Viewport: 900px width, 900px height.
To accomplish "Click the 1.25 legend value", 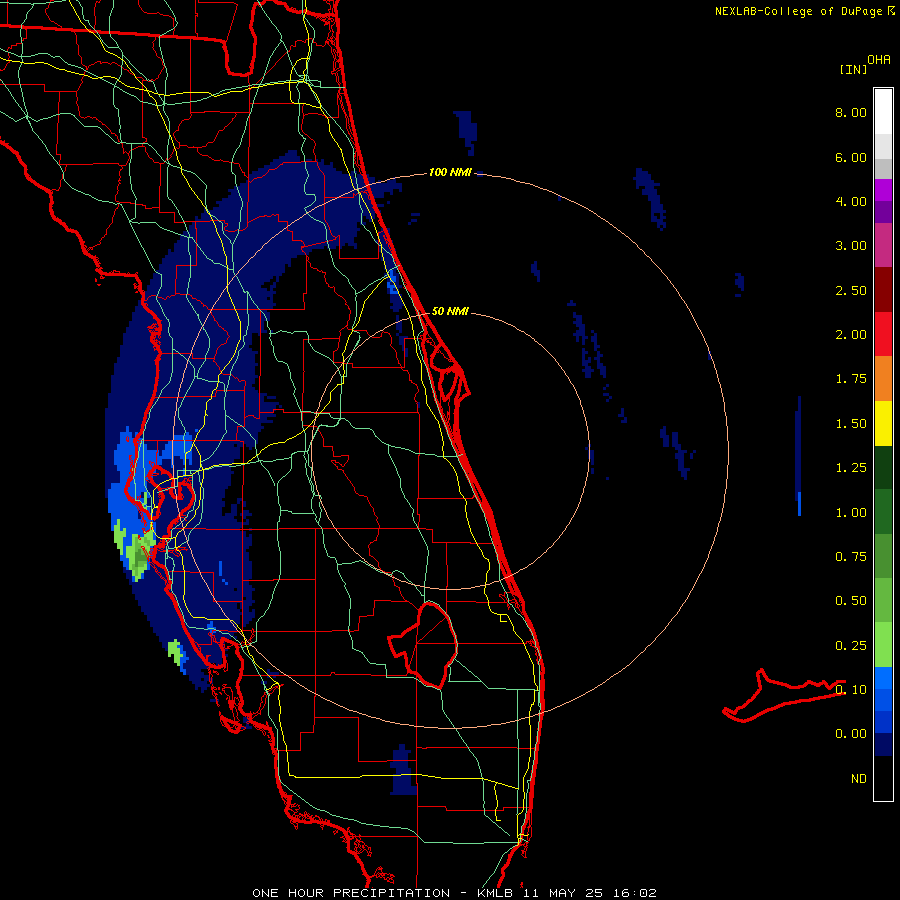I will (x=851, y=468).
